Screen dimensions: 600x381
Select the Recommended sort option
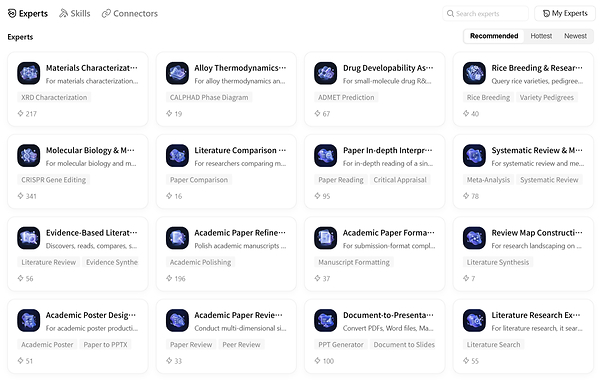coord(494,36)
